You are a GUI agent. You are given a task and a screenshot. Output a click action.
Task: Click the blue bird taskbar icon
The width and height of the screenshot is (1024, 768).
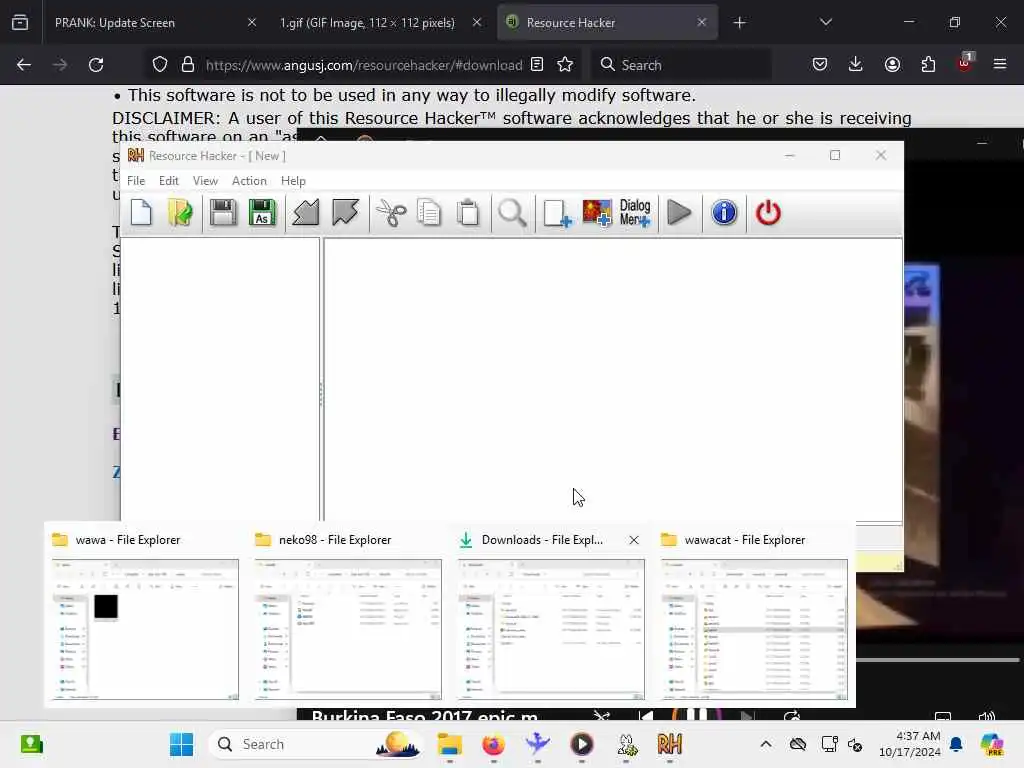coord(537,744)
